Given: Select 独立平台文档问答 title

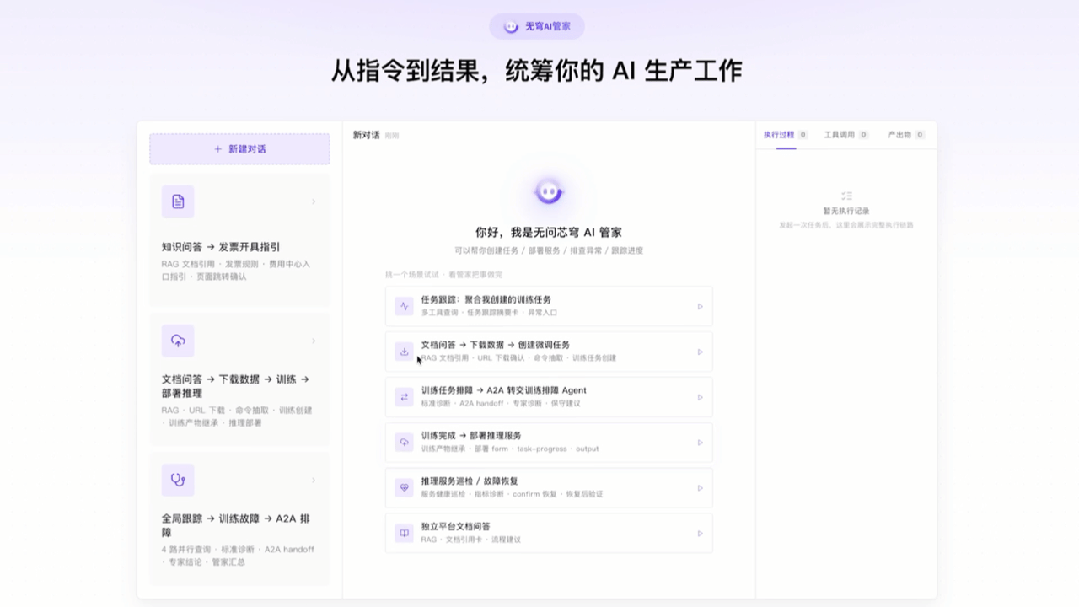Looking at the screenshot, I should [456, 526].
